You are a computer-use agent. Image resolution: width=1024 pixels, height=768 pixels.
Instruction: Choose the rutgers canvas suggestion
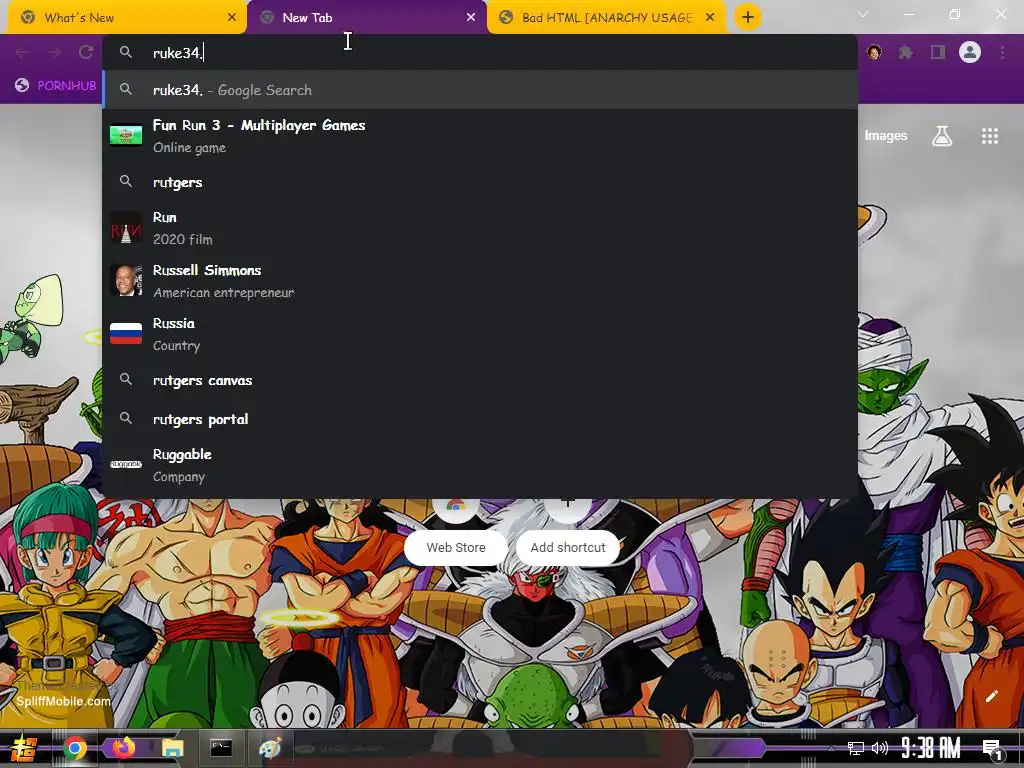click(480, 380)
